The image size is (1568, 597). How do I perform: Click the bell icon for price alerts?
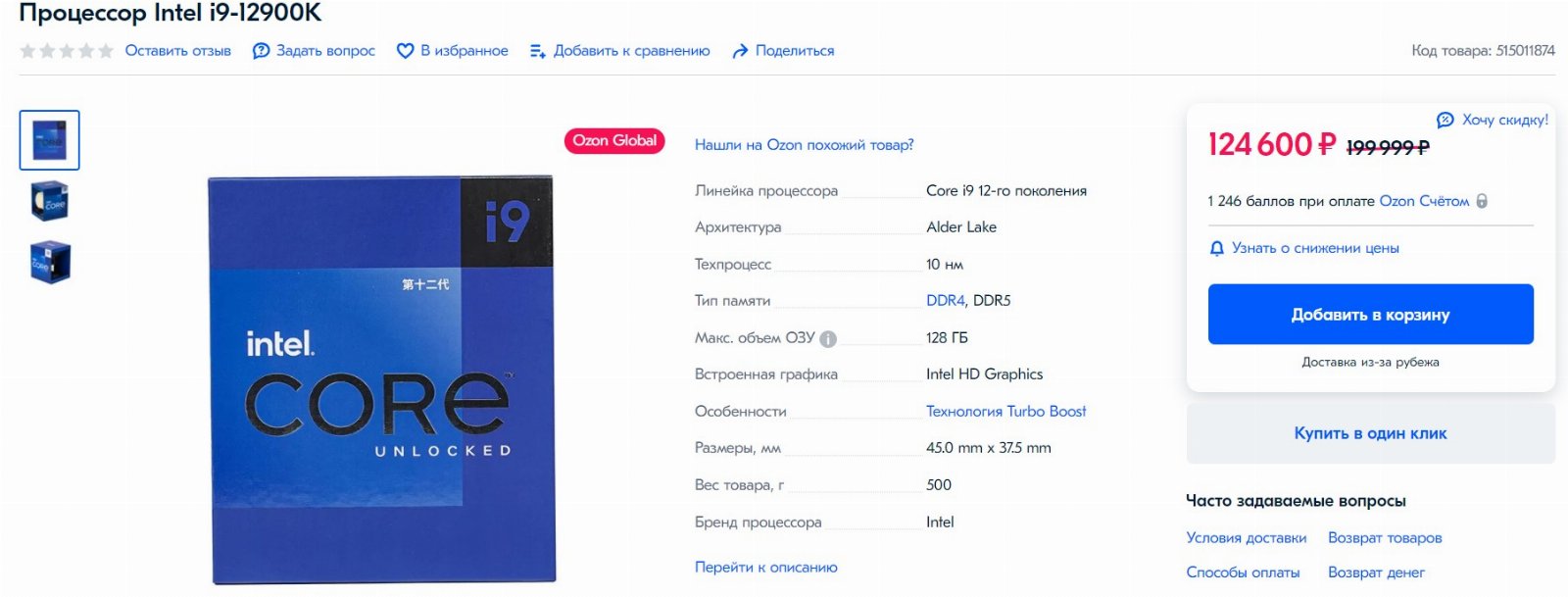coord(1217,249)
